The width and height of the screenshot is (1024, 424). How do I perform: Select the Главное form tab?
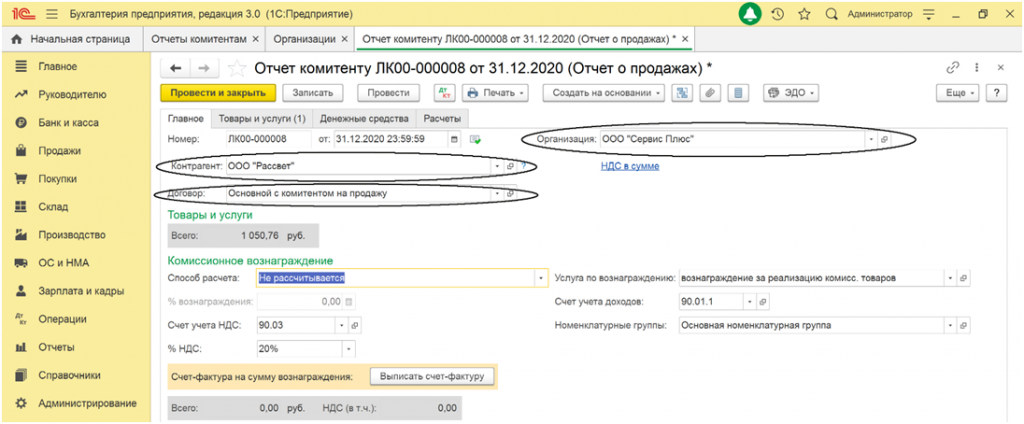coord(186,119)
